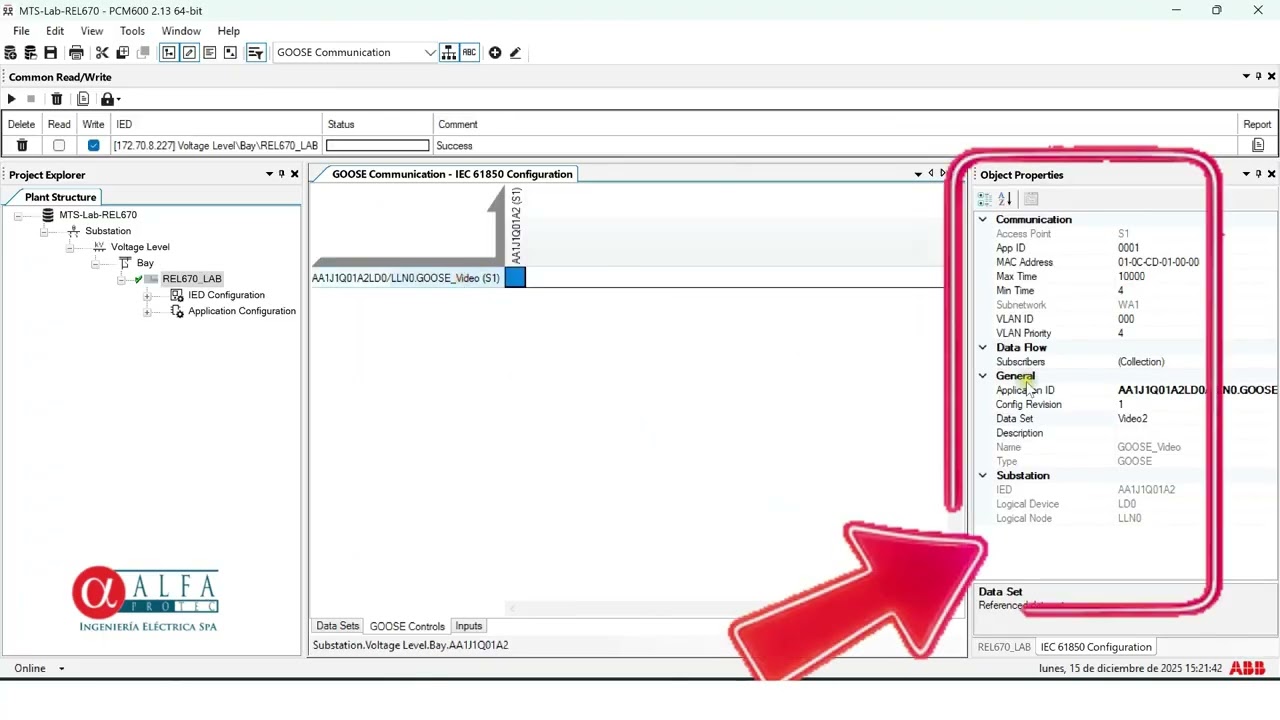
Task: Click the MAC Address value 01-0C-CD-01-00-00
Action: 1158,263
